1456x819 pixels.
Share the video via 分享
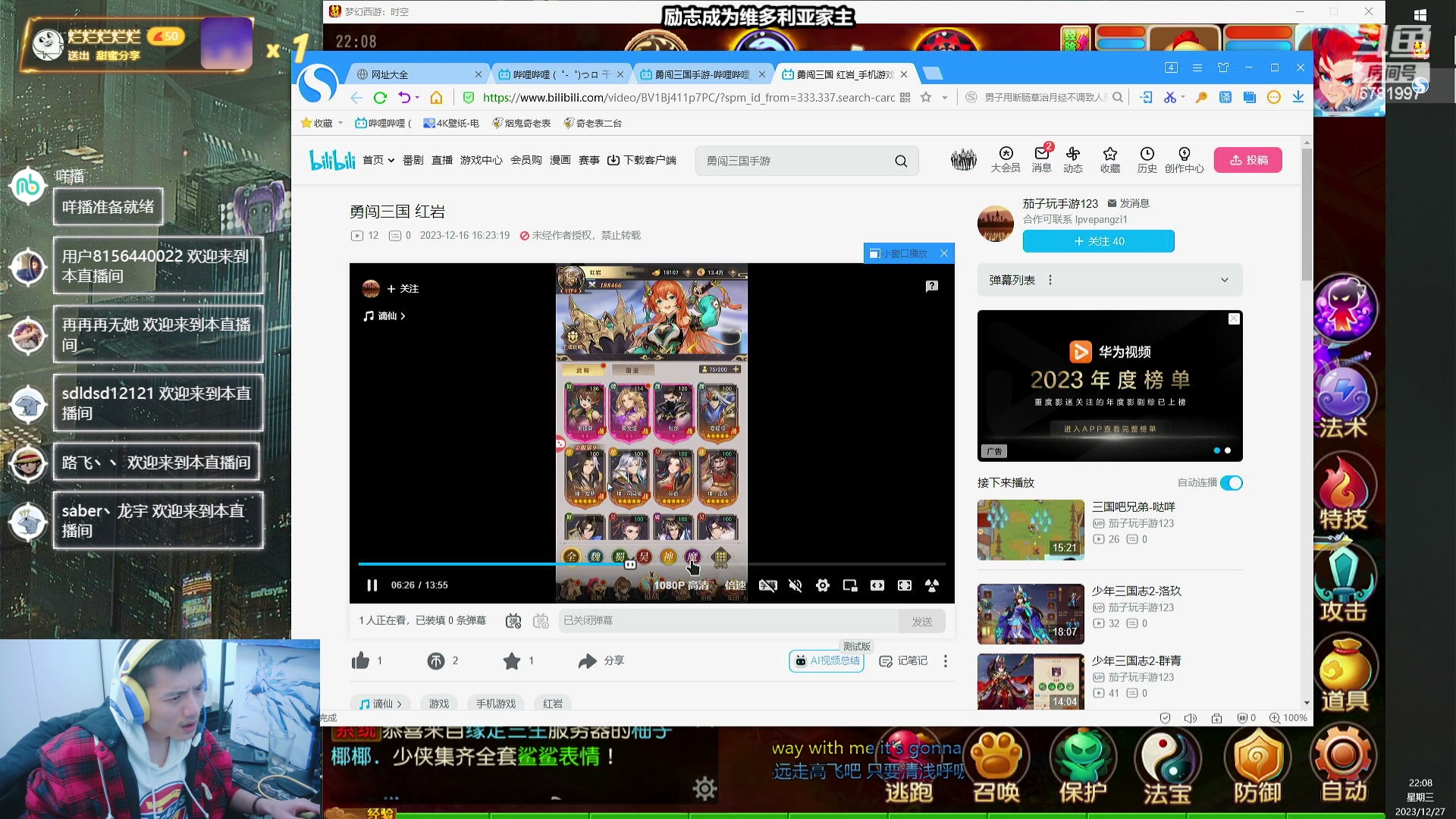pos(601,661)
